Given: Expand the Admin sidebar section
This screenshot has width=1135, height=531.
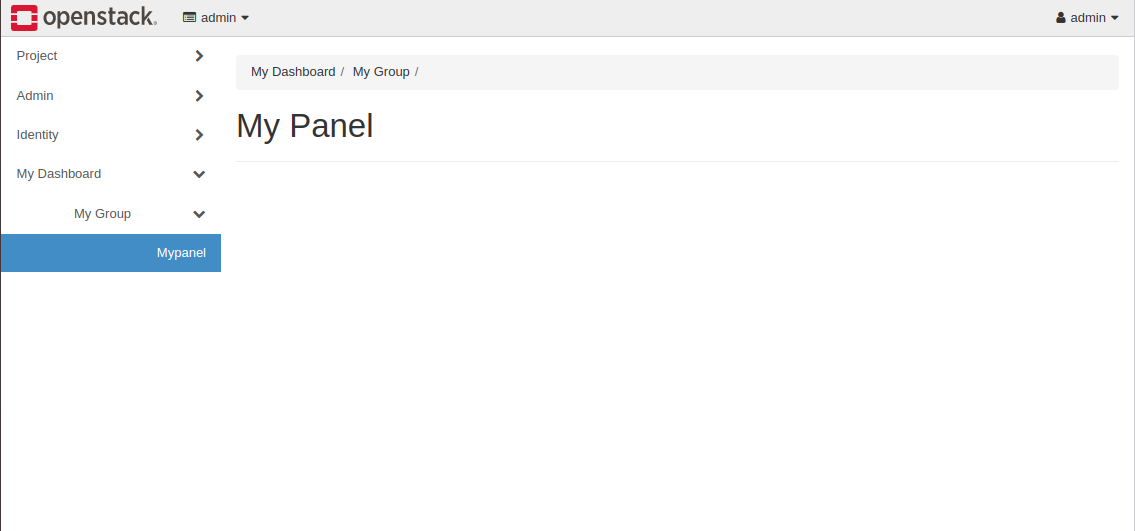Looking at the screenshot, I should pos(35,96).
